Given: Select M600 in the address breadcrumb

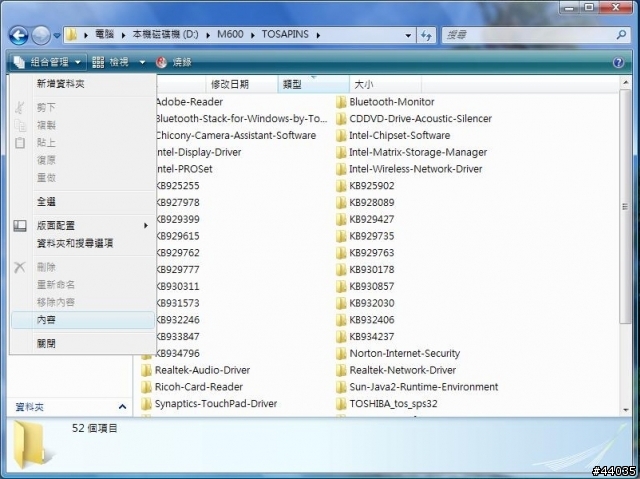Looking at the screenshot, I should tap(230, 34).
